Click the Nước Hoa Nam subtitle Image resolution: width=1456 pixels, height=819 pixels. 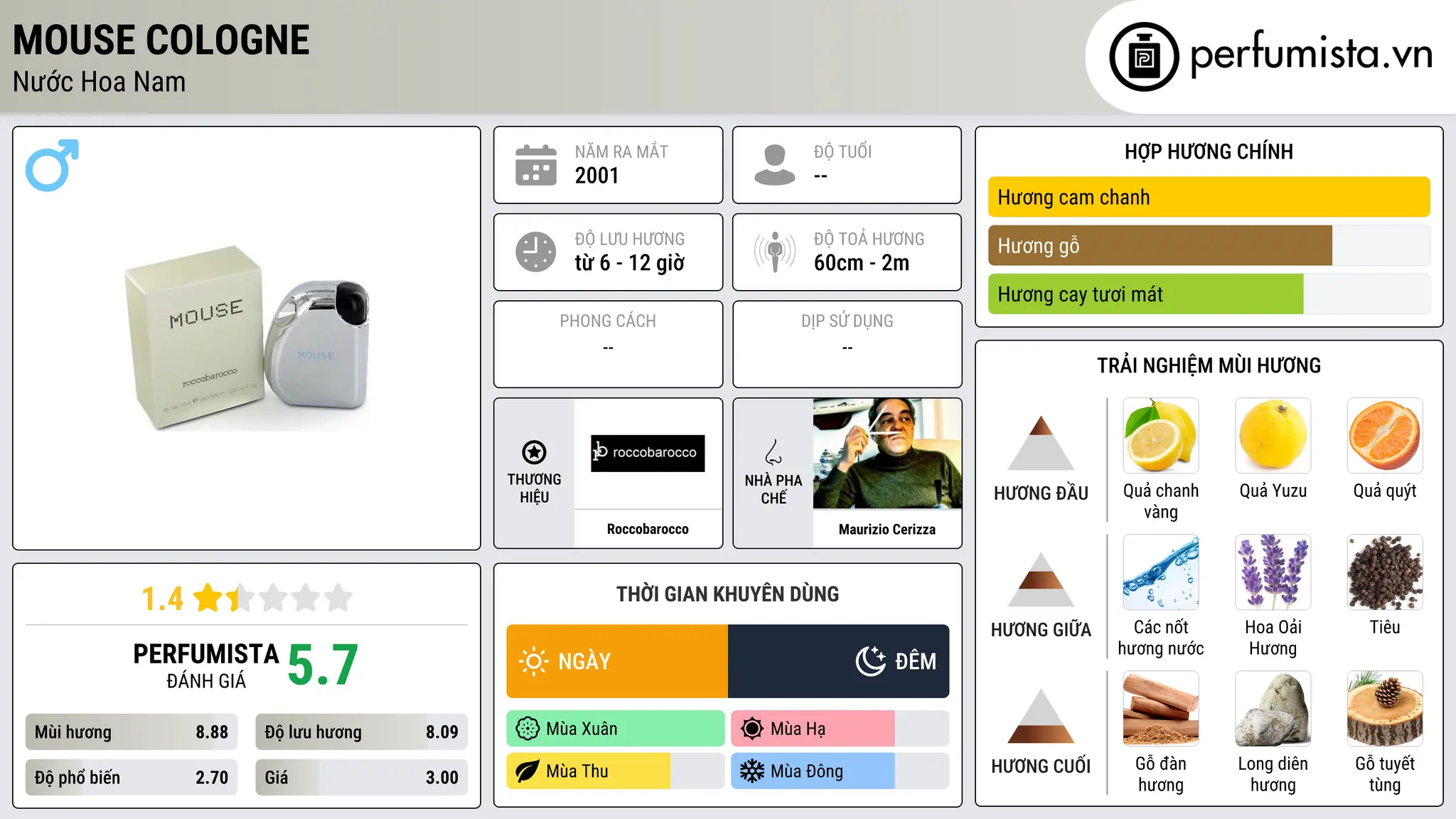point(100,82)
